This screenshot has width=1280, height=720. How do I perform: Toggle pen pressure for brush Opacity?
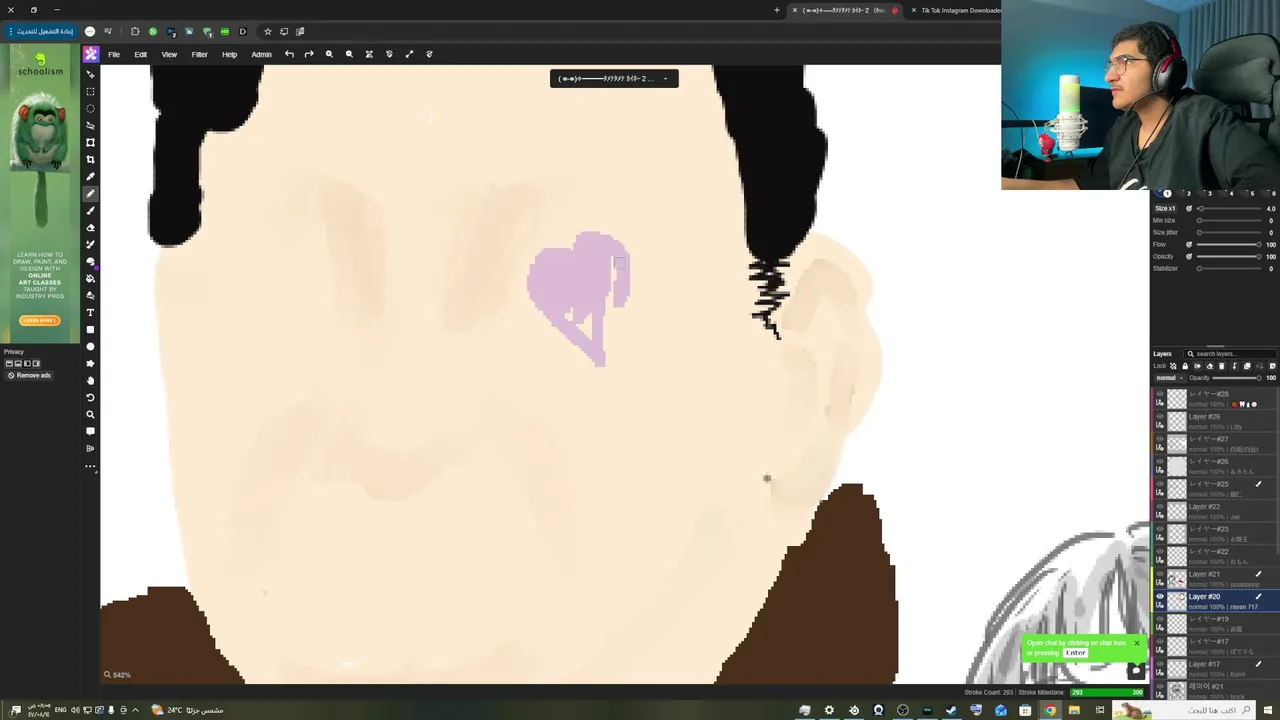coord(1189,256)
